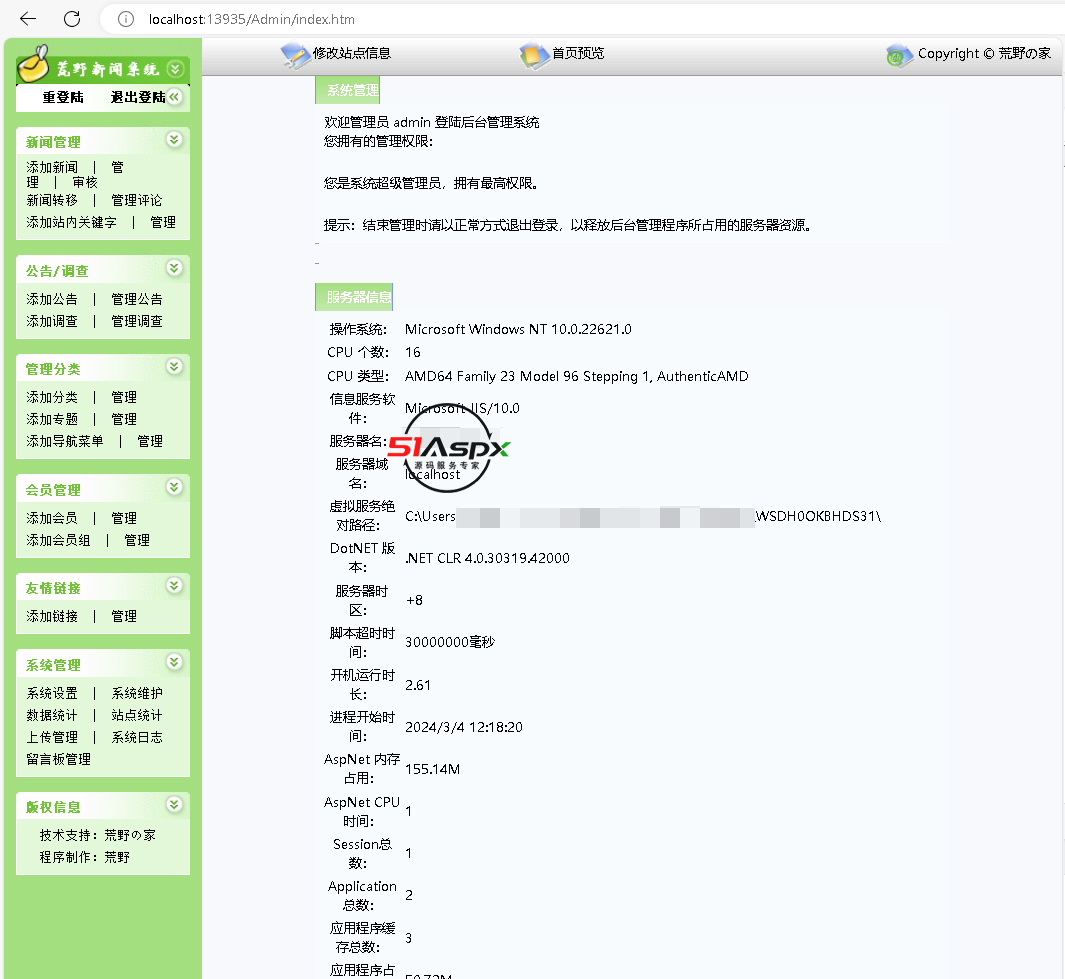Screen dimensions: 1065x979
Task: Collapse the 管理分类 panel
Action: [175, 366]
